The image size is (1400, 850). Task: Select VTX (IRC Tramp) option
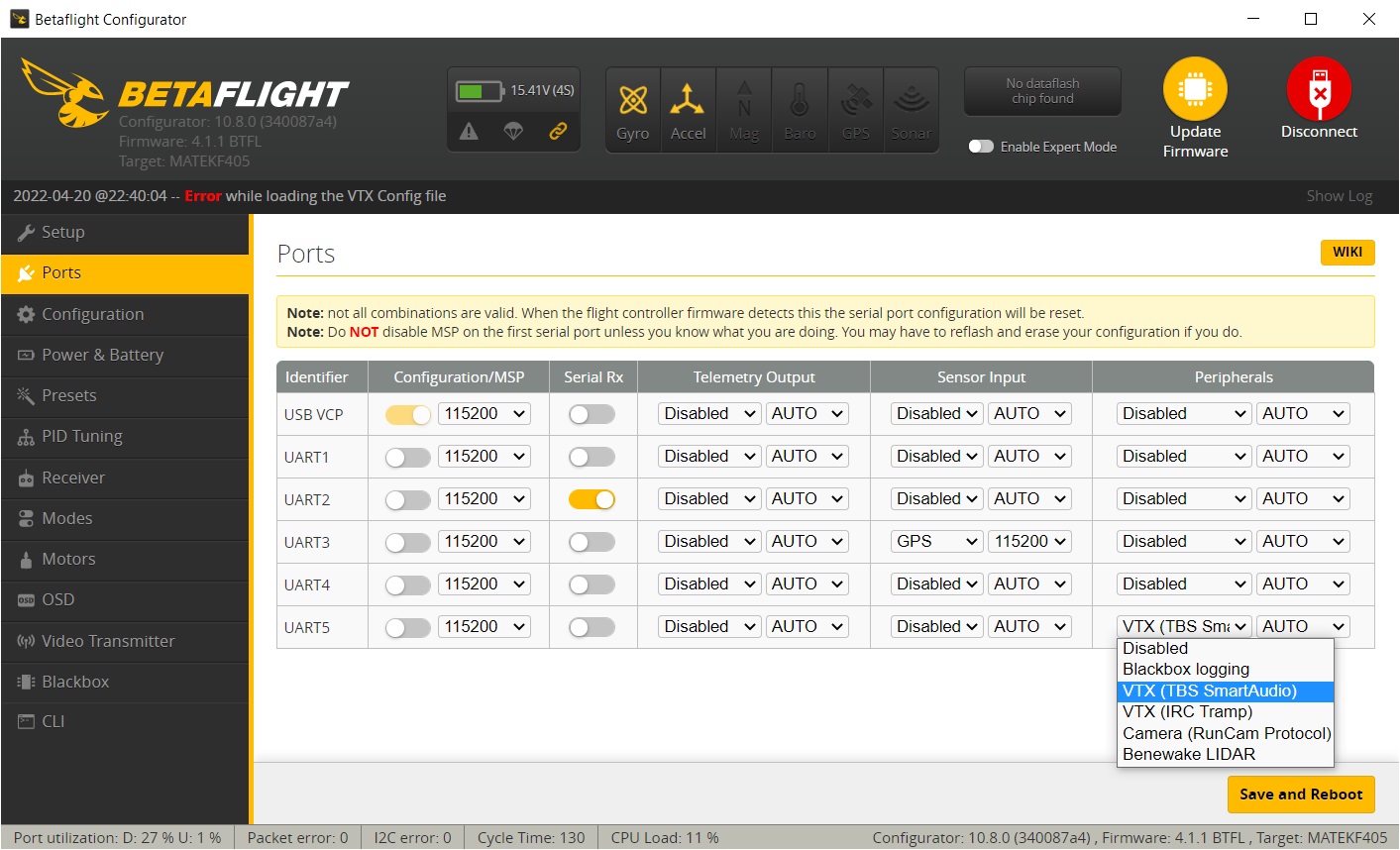coord(1225,712)
